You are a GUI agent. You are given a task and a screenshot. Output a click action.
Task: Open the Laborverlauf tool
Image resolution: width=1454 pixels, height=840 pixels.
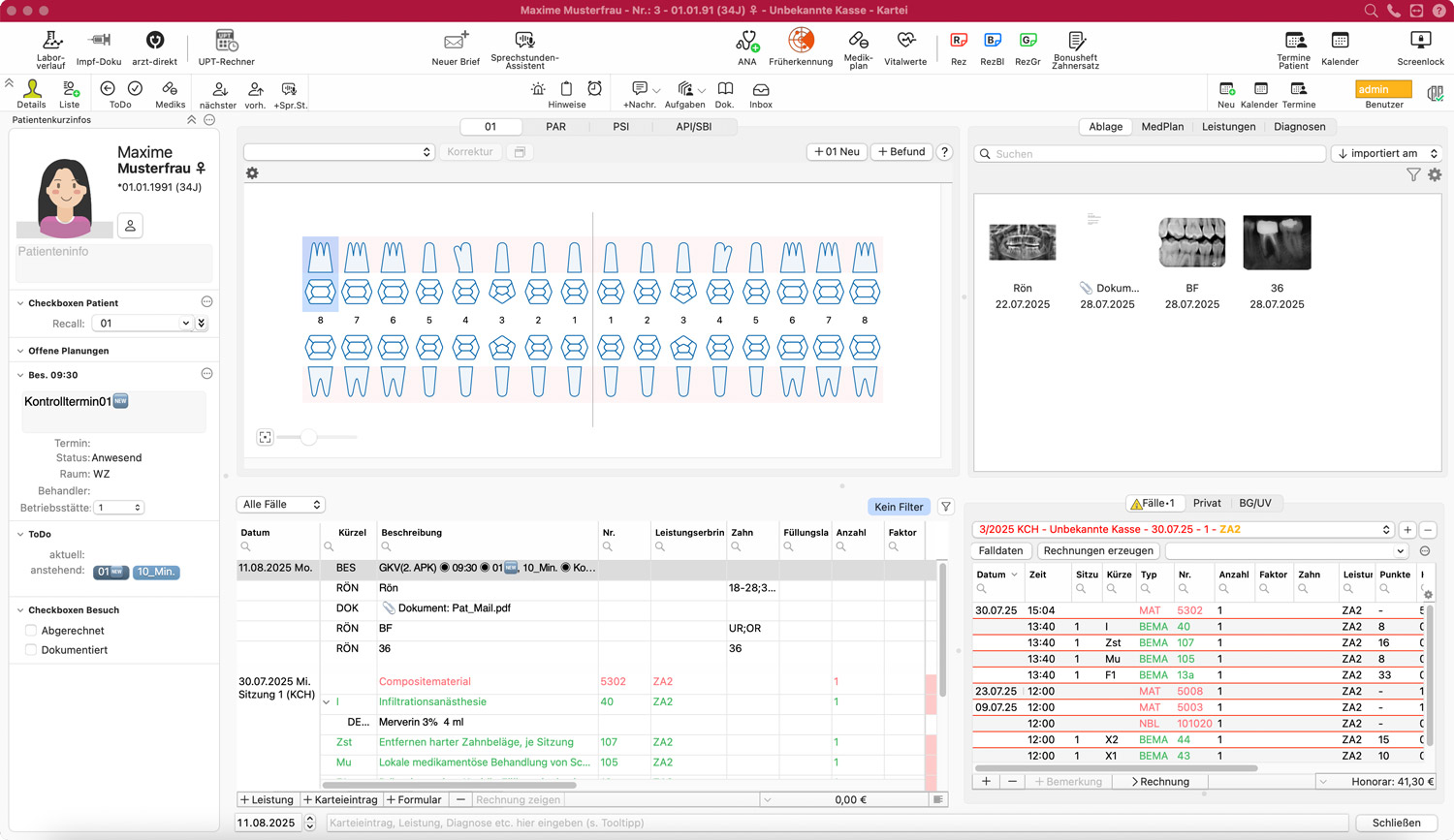click(50, 41)
